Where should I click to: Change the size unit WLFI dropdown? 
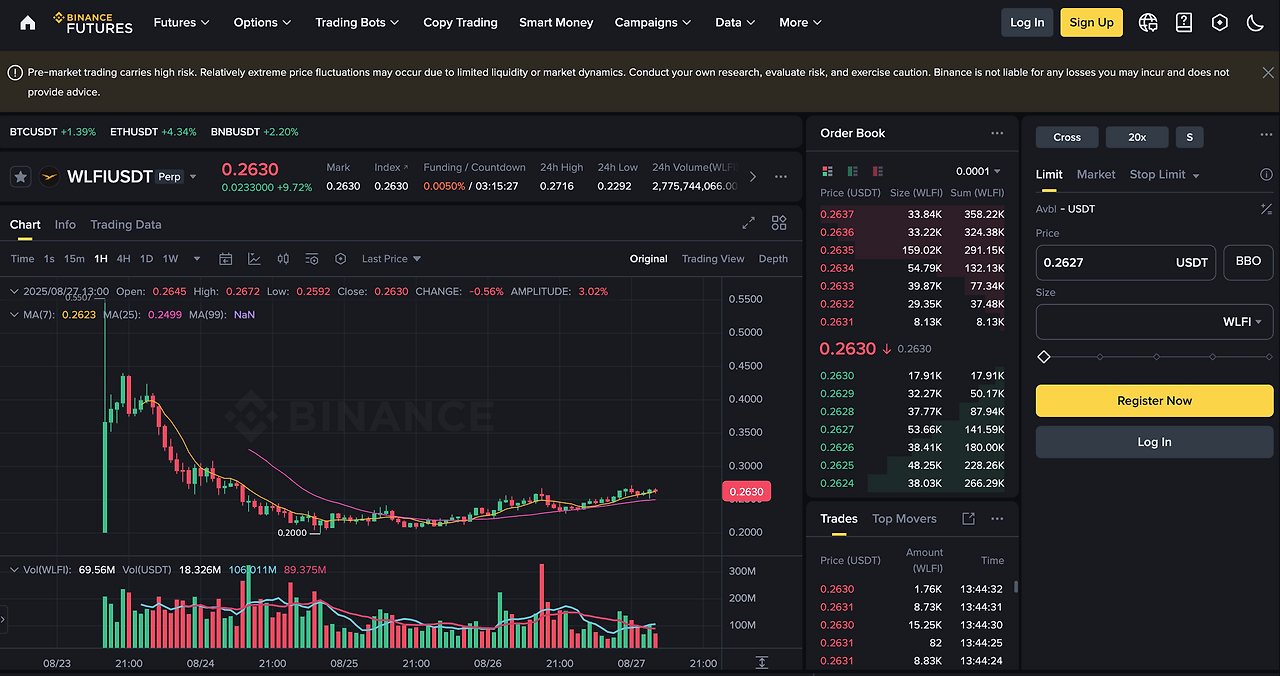pyautogui.click(x=1242, y=322)
